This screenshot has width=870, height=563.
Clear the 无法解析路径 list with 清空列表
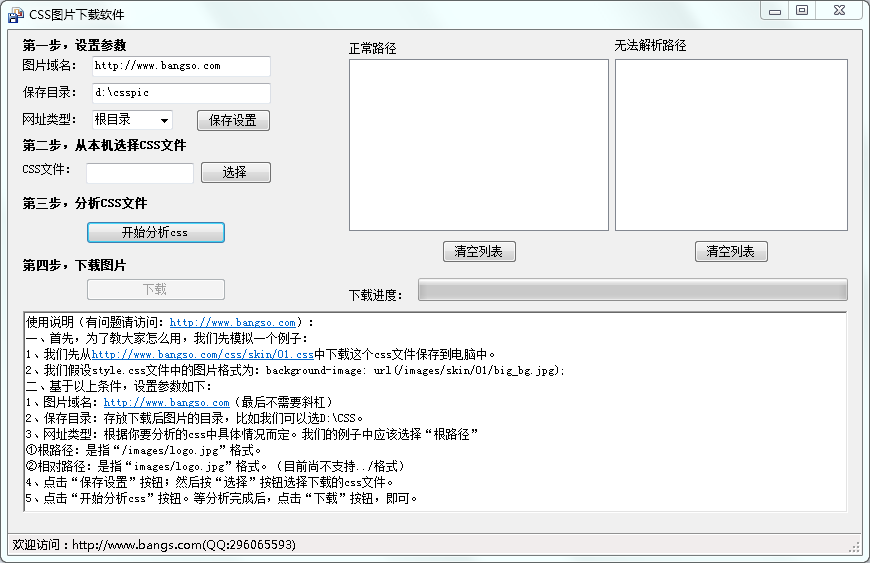click(731, 251)
